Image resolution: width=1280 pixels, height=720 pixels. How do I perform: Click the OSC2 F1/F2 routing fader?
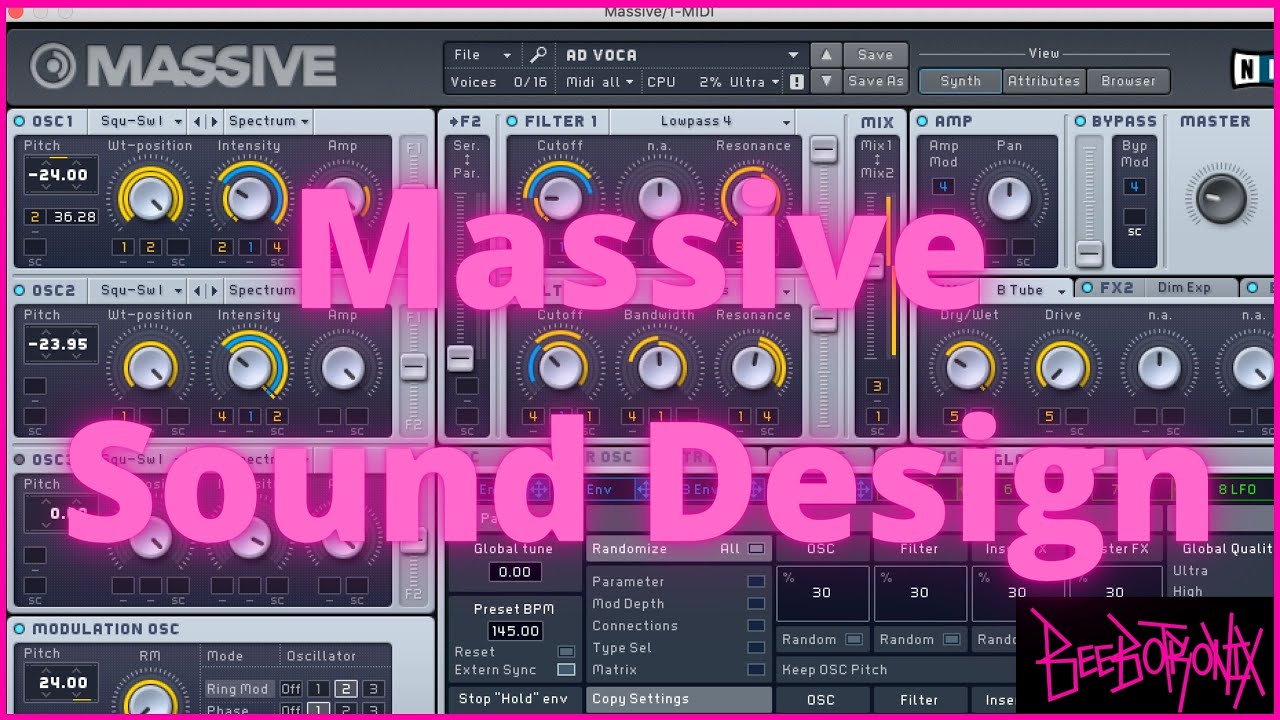tap(414, 366)
